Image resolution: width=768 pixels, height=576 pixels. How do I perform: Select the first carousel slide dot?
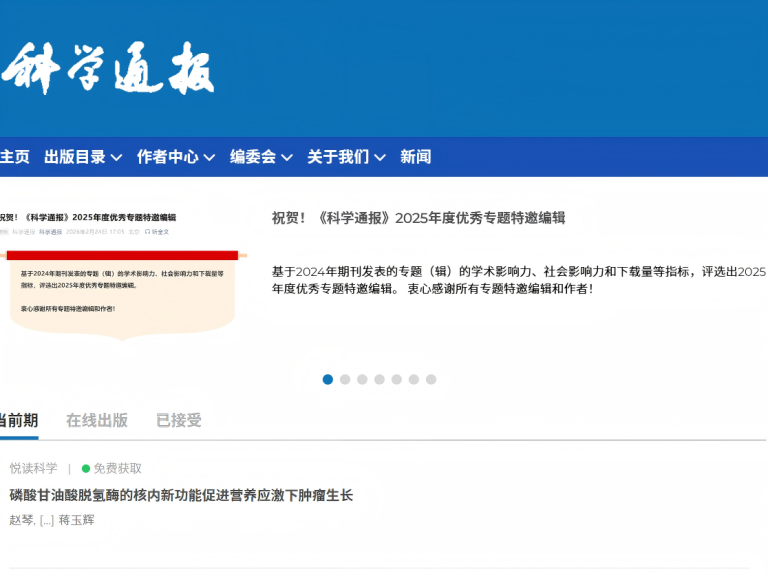pos(328,379)
